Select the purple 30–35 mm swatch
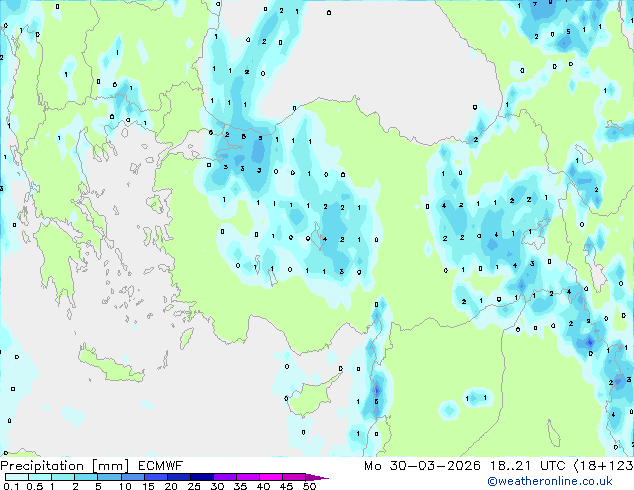This screenshot has height=490, width=634. 225,477
